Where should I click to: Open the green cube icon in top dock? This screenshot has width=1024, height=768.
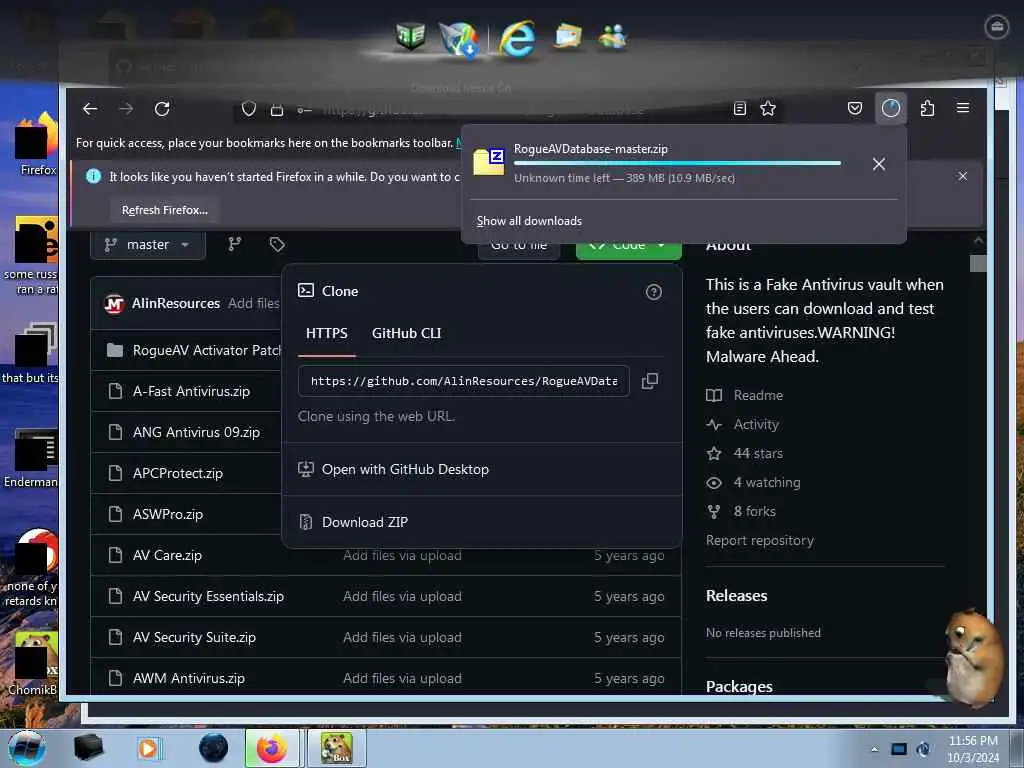tap(411, 37)
